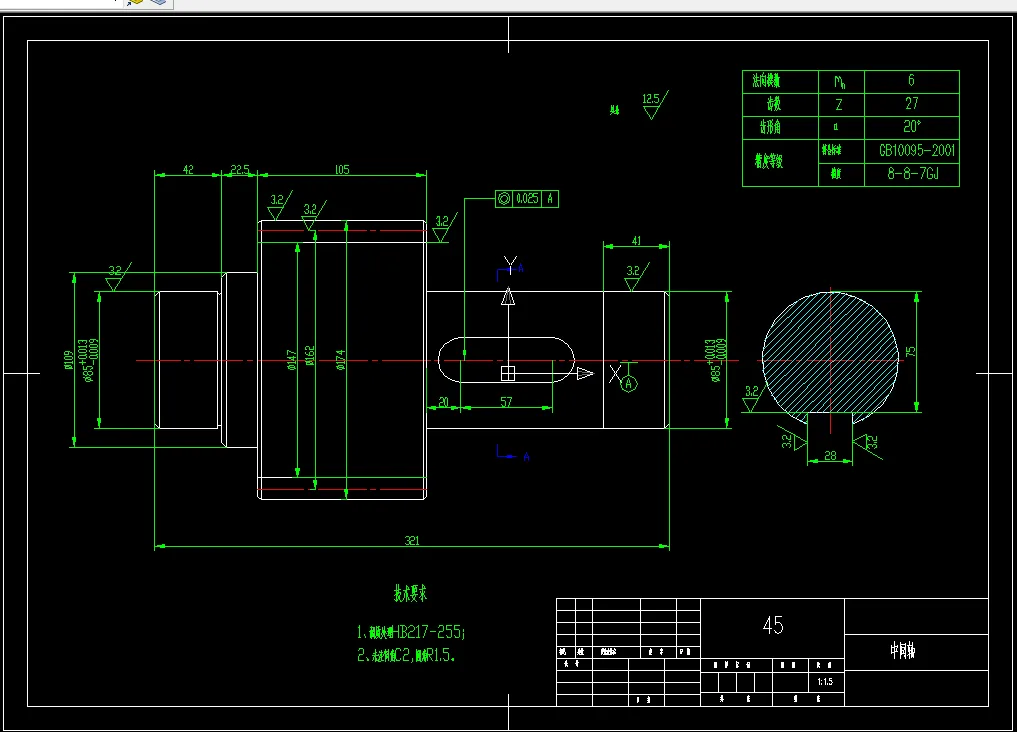
Task: Select the module value 6 in gear table
Action: pyautogui.click(x=912, y=81)
